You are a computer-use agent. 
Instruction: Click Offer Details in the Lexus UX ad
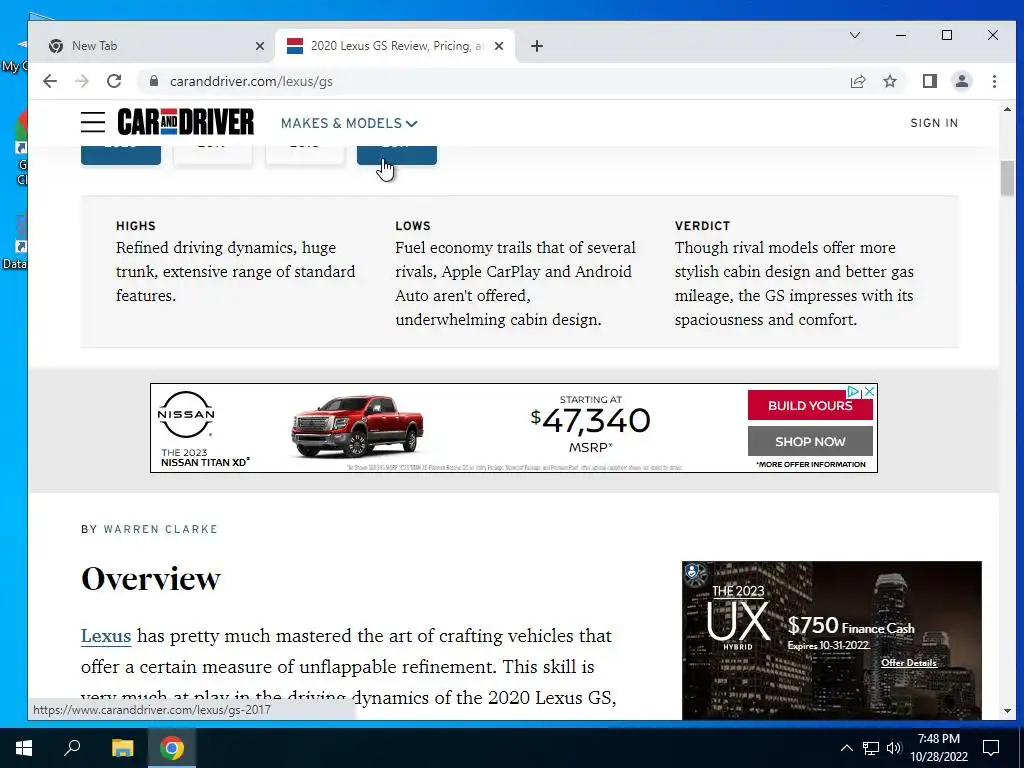(x=908, y=662)
